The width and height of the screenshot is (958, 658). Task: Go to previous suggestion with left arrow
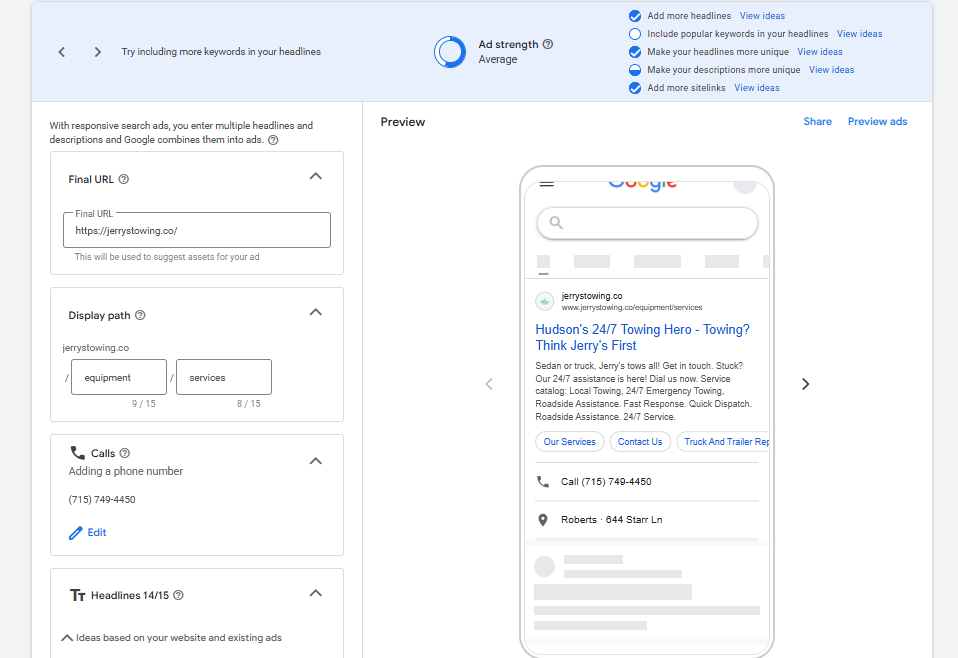pyautogui.click(x=62, y=52)
